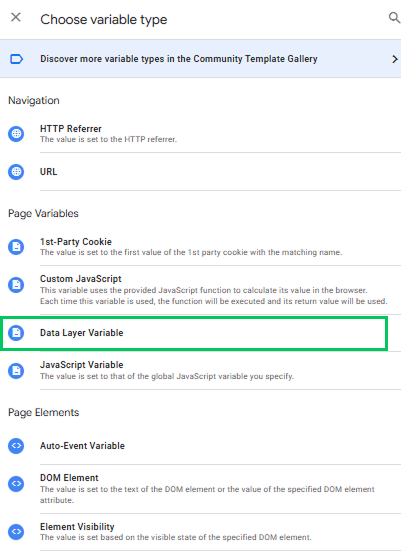Click the 1st-Party Cookie document icon

pos(16,247)
